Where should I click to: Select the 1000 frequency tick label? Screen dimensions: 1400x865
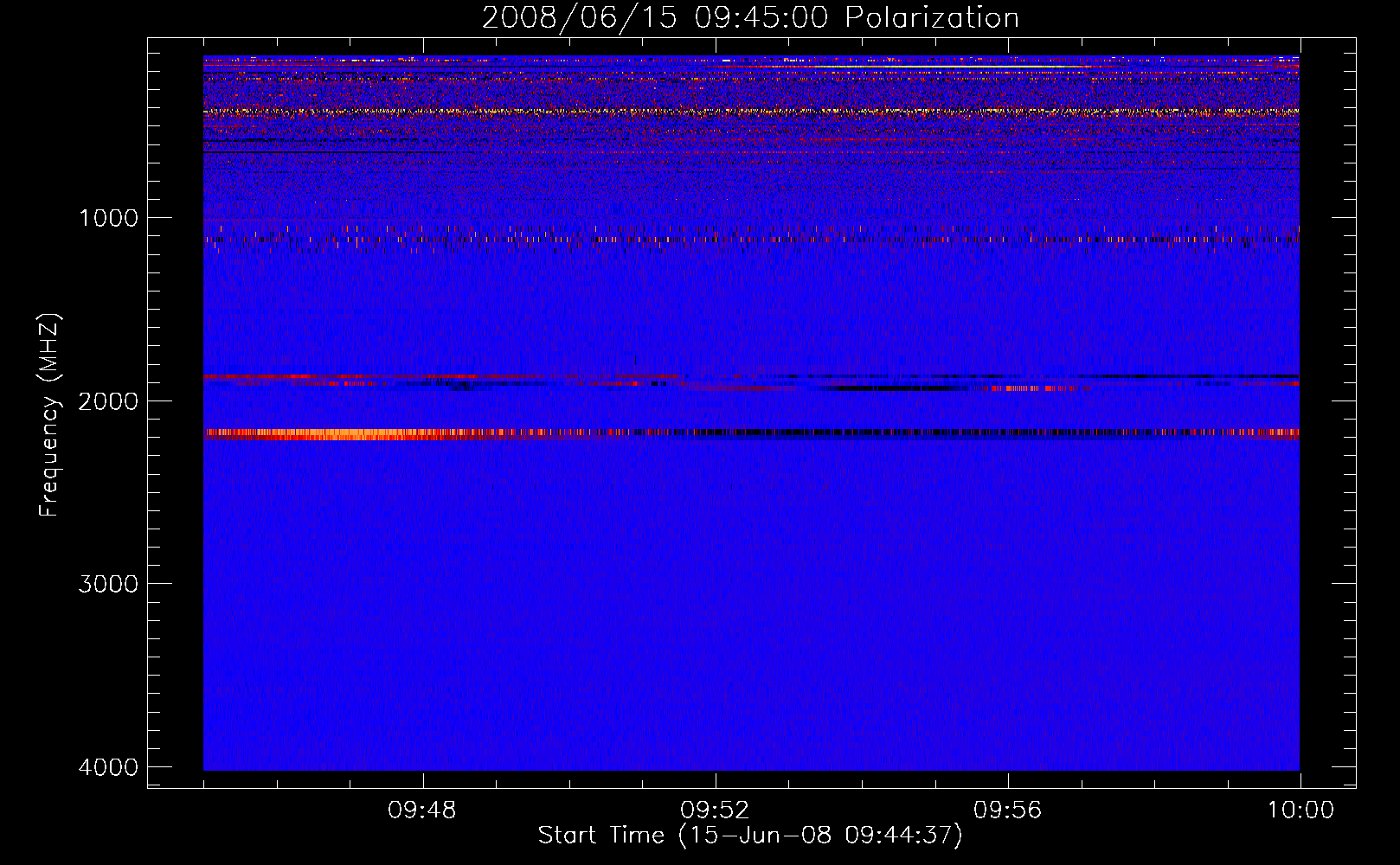pos(108,218)
